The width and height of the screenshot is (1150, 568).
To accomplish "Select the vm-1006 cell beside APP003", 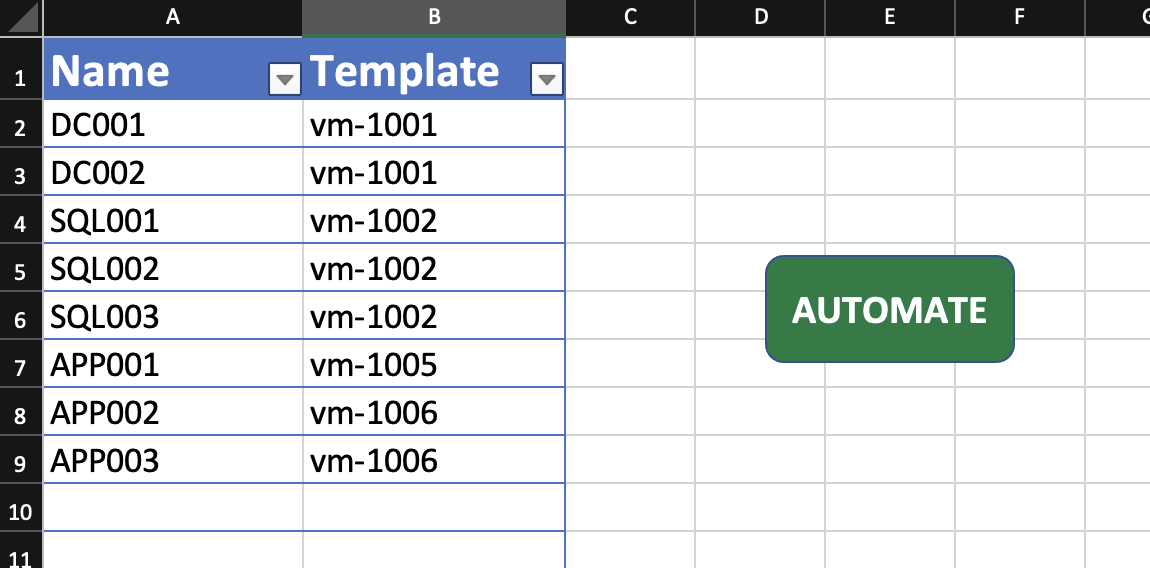I will coord(433,460).
